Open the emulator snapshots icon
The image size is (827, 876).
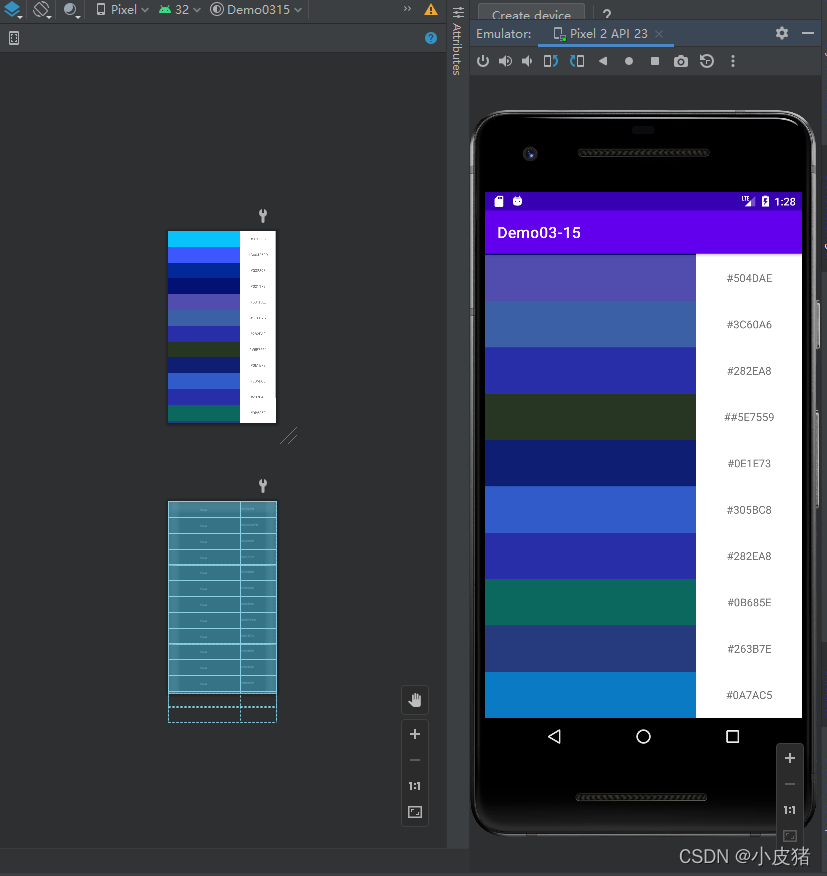tap(707, 61)
